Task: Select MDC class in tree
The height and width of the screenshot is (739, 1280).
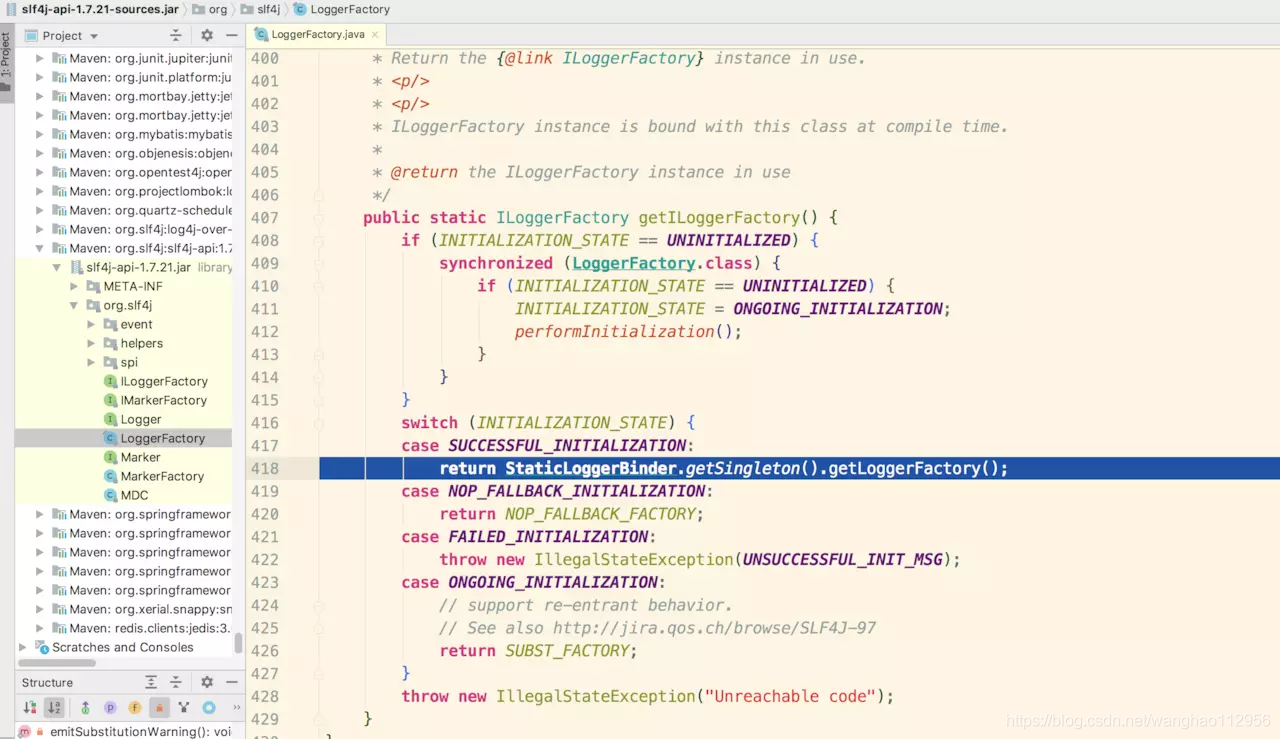Action: coord(134,495)
